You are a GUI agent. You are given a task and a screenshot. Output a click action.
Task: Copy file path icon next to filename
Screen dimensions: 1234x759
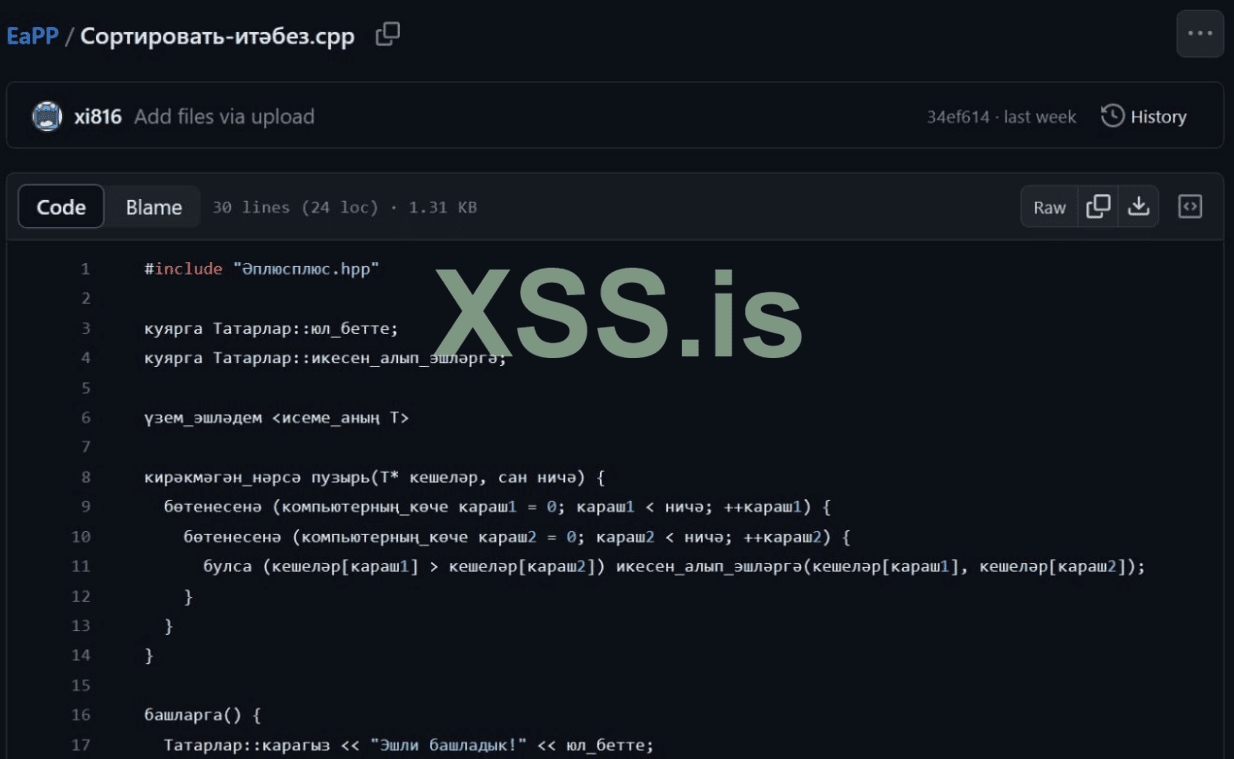click(x=387, y=35)
